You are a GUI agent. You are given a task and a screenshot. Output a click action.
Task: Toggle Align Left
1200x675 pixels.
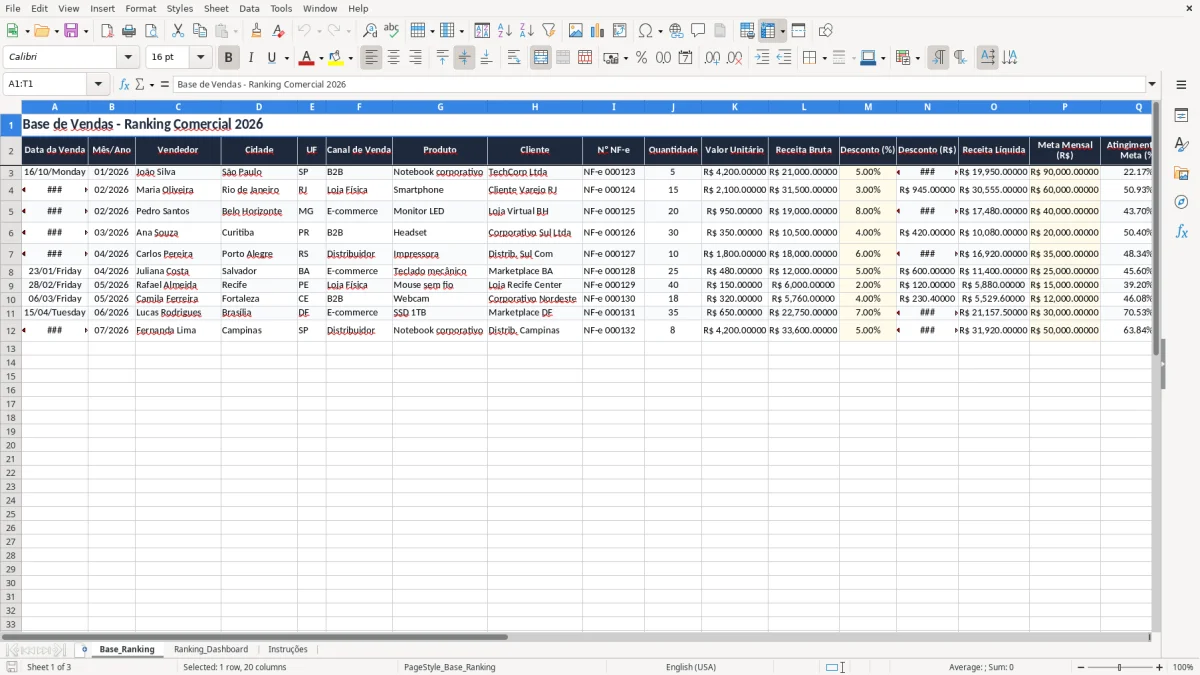[x=372, y=58]
